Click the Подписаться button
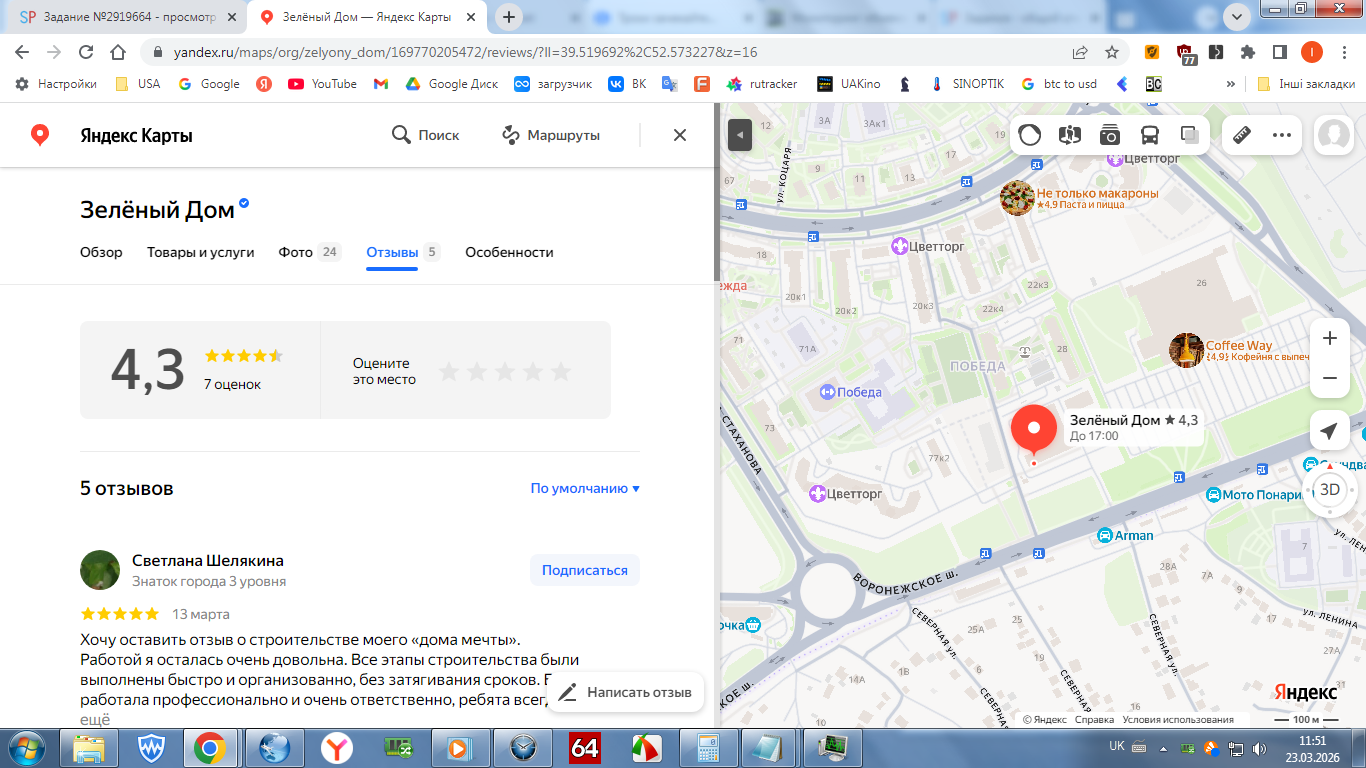The height and width of the screenshot is (768, 1366). [x=585, y=570]
